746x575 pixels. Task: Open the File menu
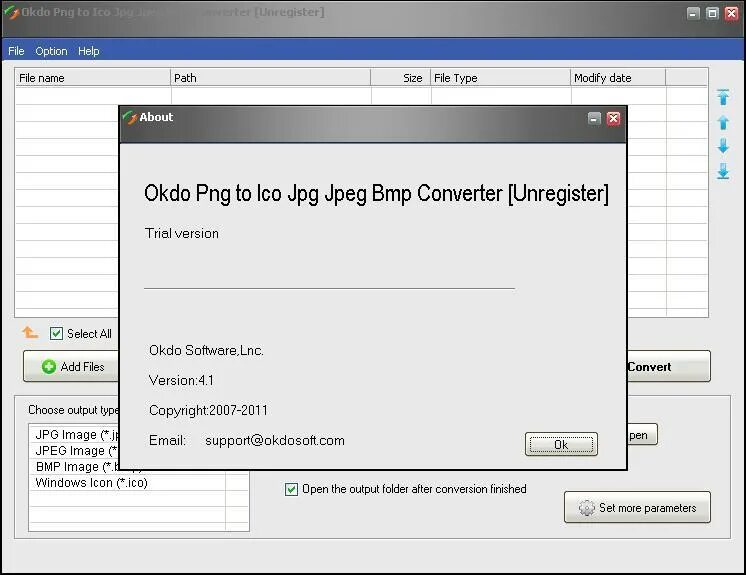[x=16, y=51]
